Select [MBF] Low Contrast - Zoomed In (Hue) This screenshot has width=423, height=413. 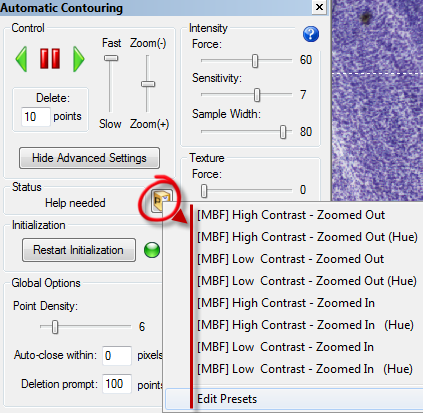[x=305, y=369]
